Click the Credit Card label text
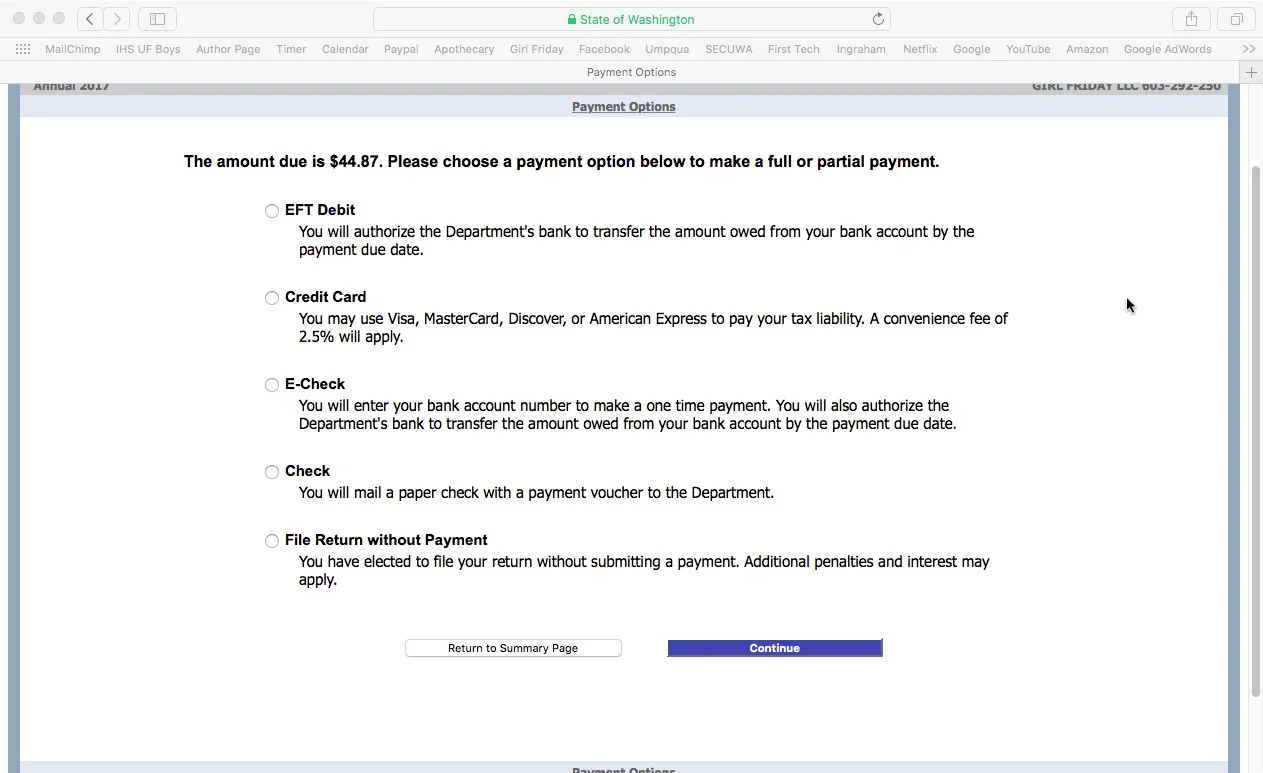Viewport: 1263px width, 773px height. pyautogui.click(x=326, y=297)
